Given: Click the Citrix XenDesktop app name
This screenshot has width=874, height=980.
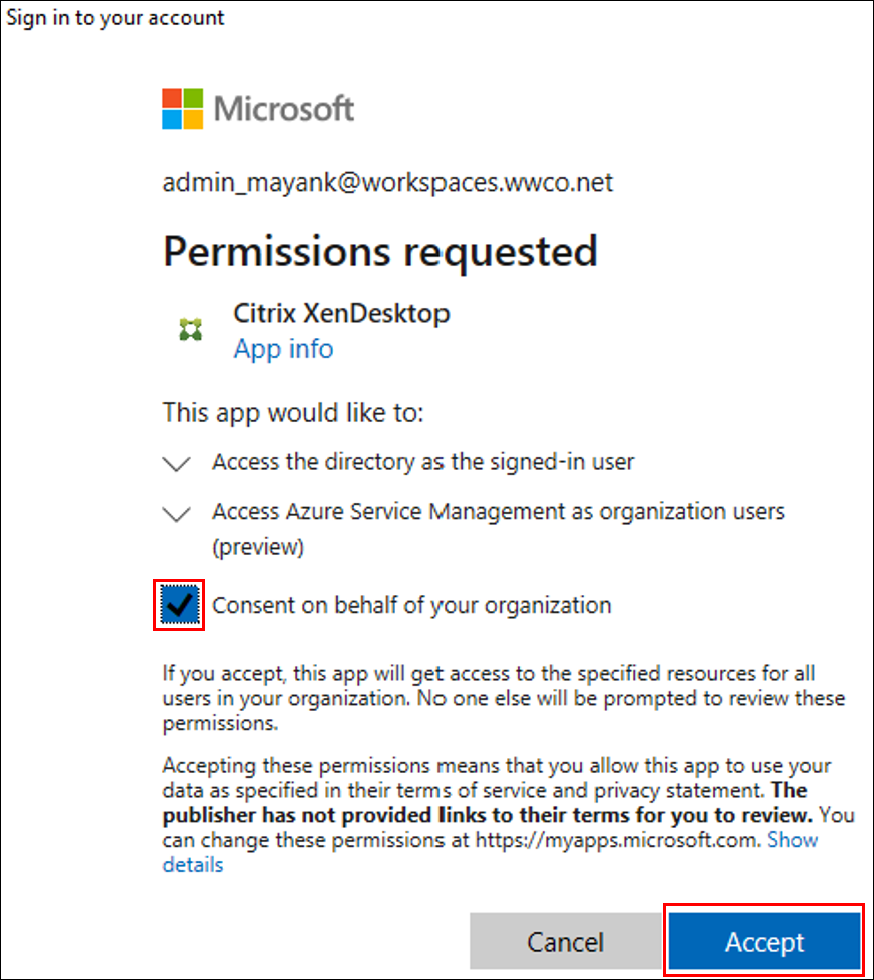Looking at the screenshot, I should pyautogui.click(x=341, y=313).
